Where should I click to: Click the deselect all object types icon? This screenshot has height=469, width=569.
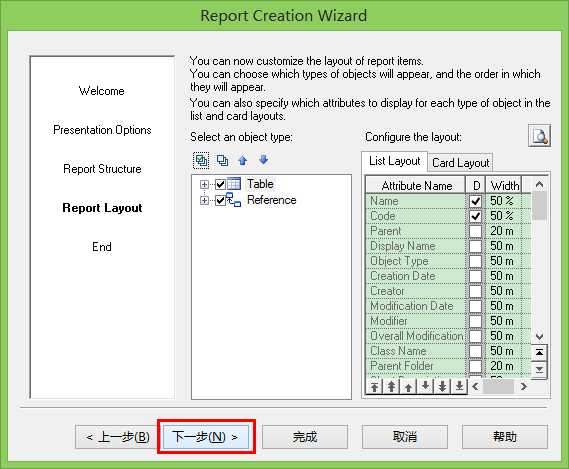pyautogui.click(x=222, y=160)
